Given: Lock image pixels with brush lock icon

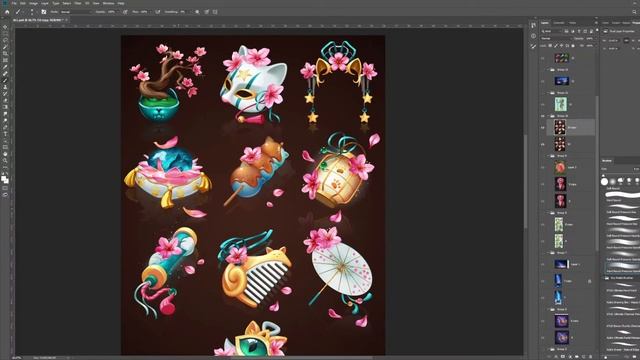Looking at the screenshot, I should tap(556, 46).
